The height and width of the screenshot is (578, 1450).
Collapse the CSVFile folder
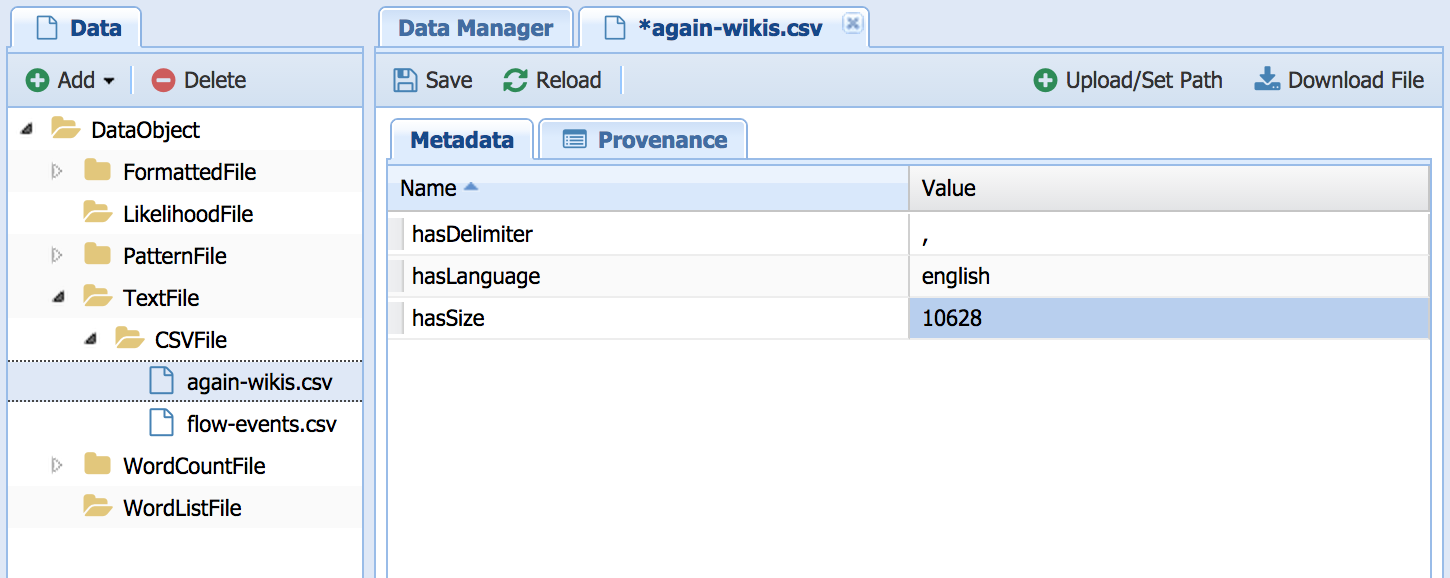point(90,340)
